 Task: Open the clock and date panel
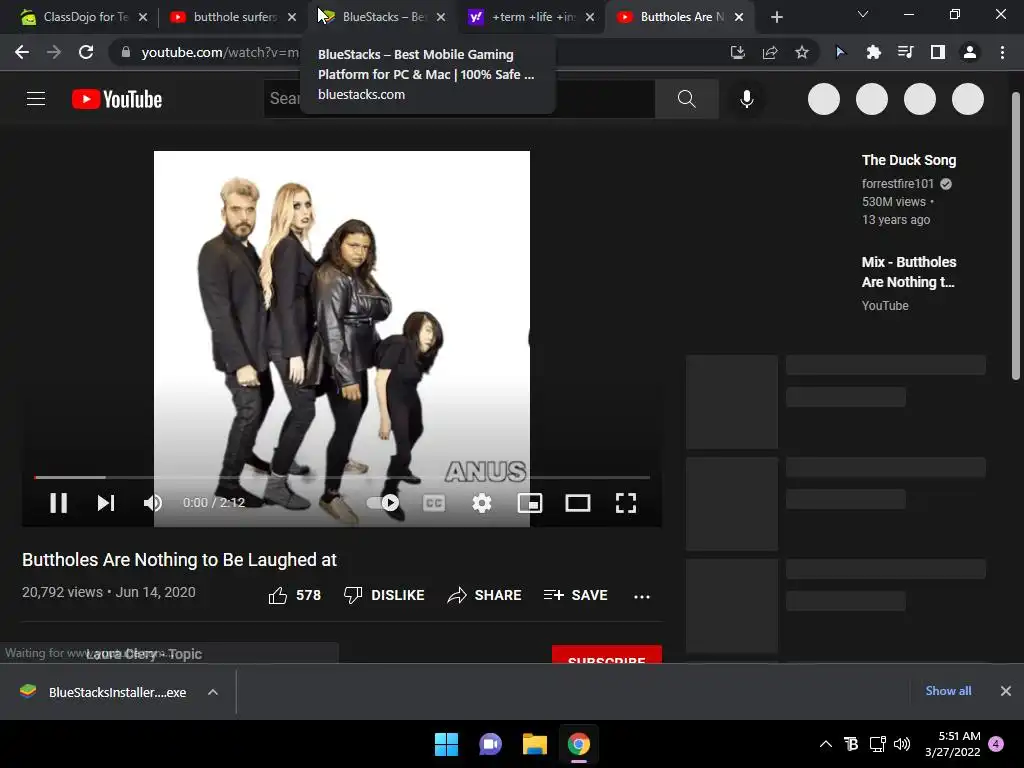point(953,744)
